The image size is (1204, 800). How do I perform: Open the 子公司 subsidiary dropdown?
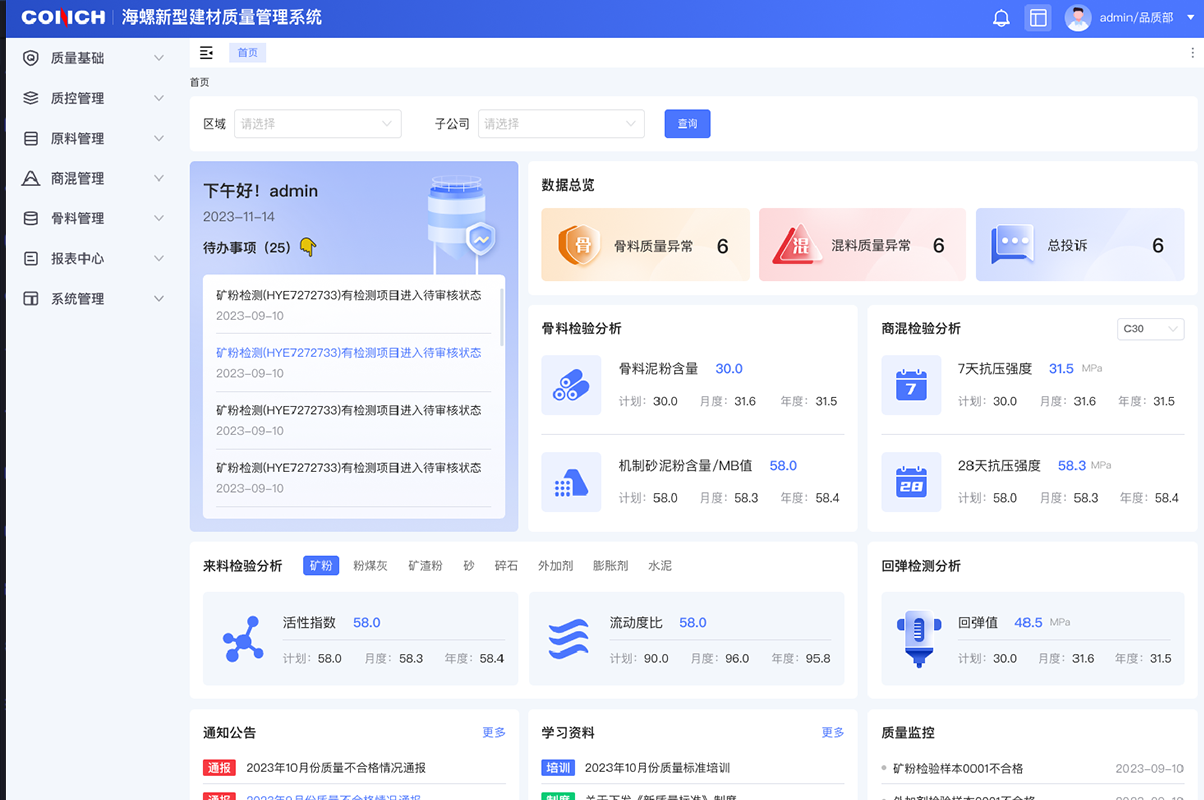560,124
